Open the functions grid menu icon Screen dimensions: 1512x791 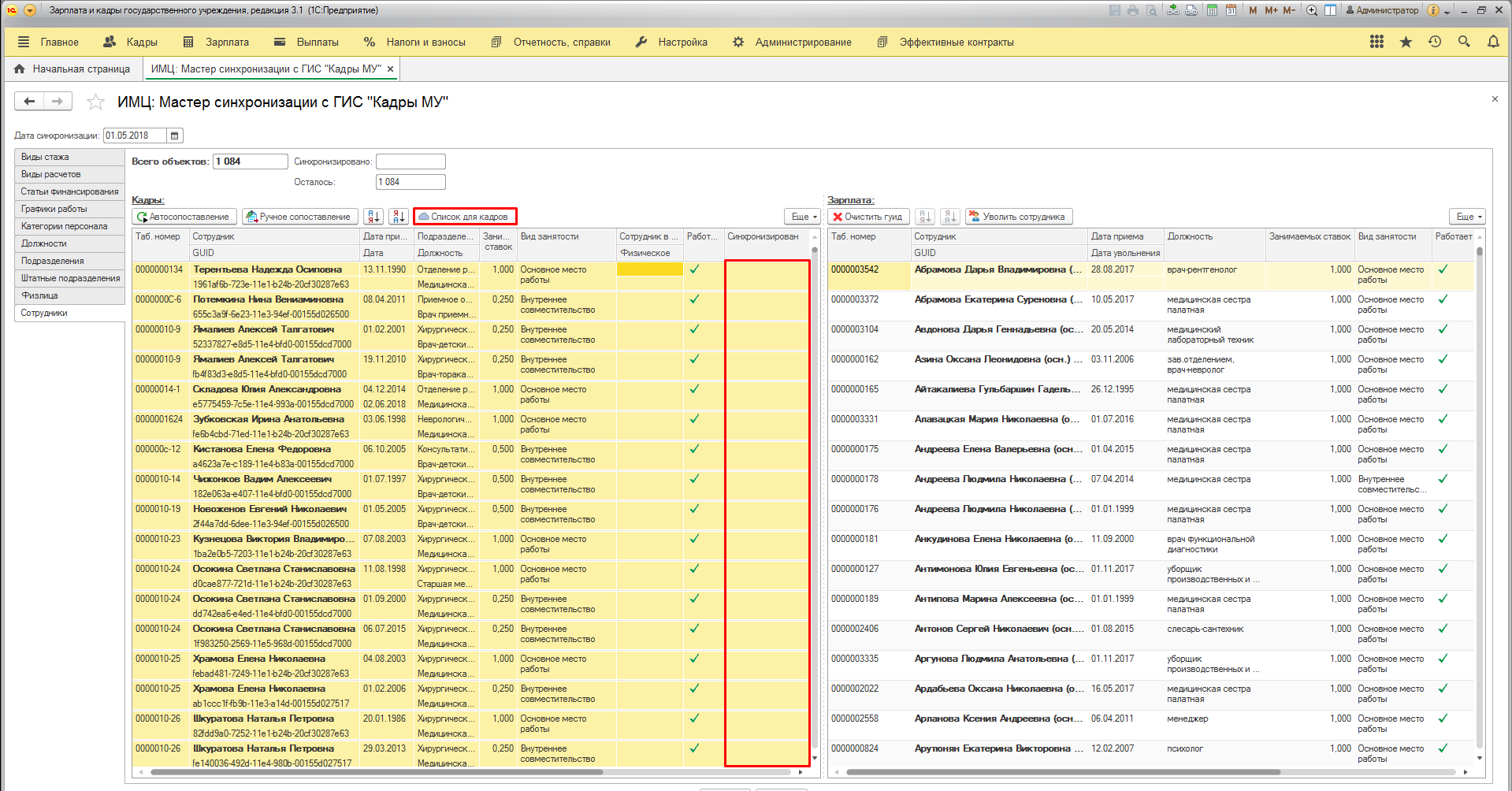(1376, 42)
